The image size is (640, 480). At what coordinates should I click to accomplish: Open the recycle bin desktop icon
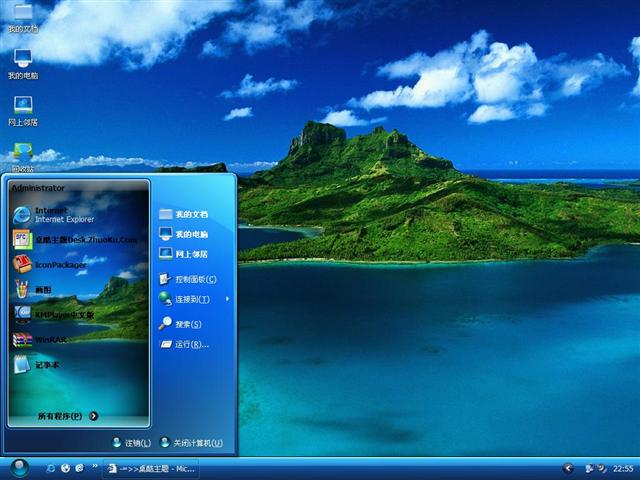coord(23,157)
